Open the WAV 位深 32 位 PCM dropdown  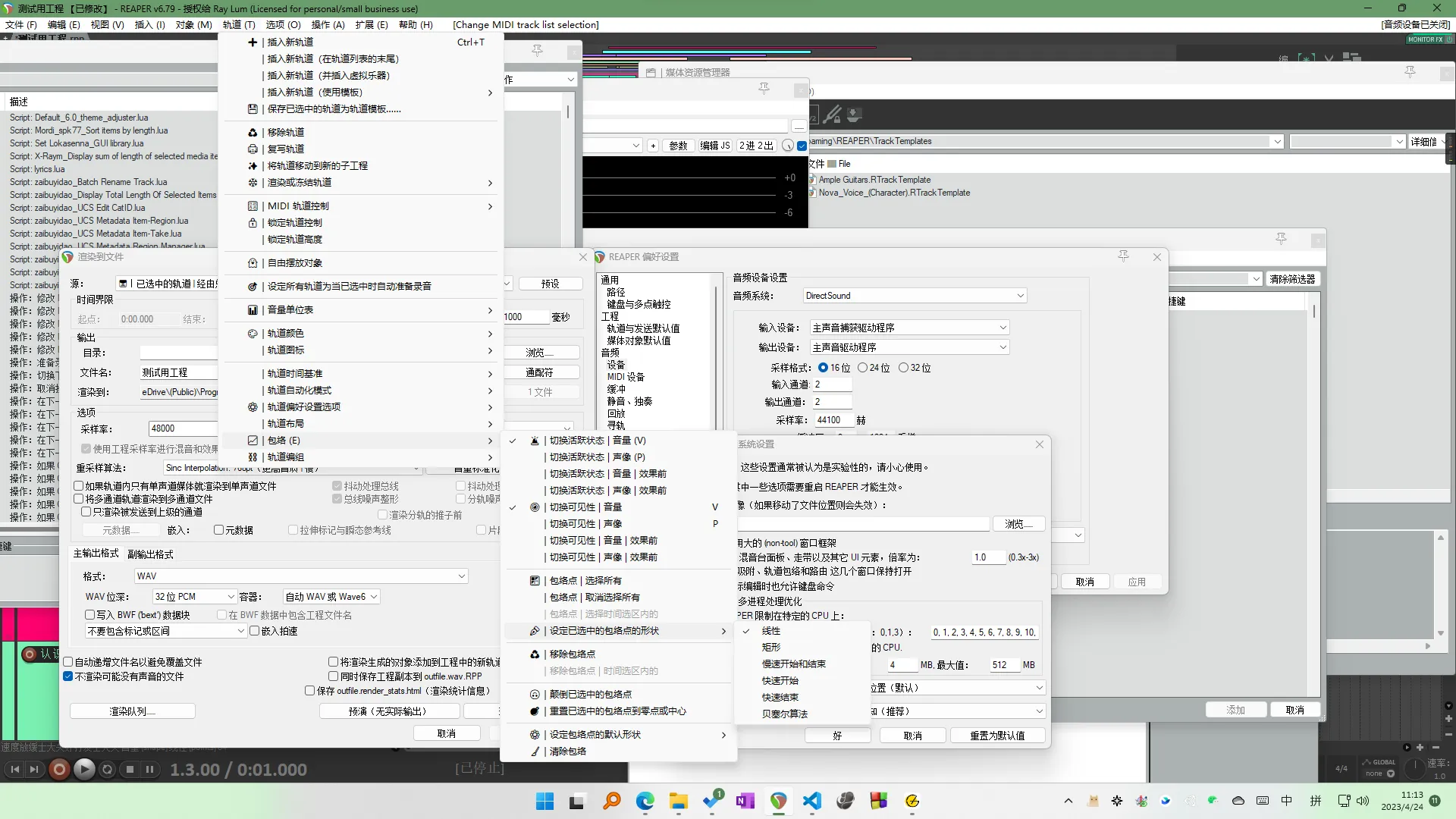point(194,597)
